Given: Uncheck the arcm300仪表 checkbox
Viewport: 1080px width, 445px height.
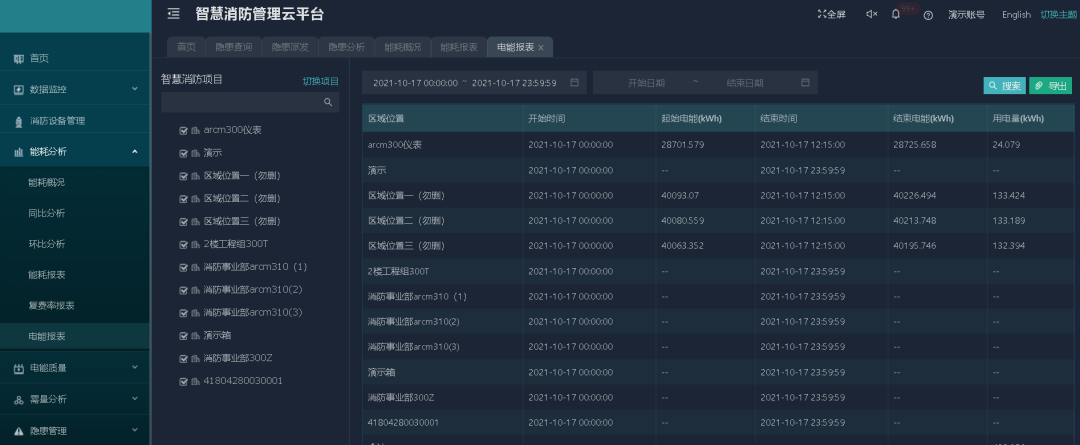Looking at the screenshot, I should (x=183, y=130).
